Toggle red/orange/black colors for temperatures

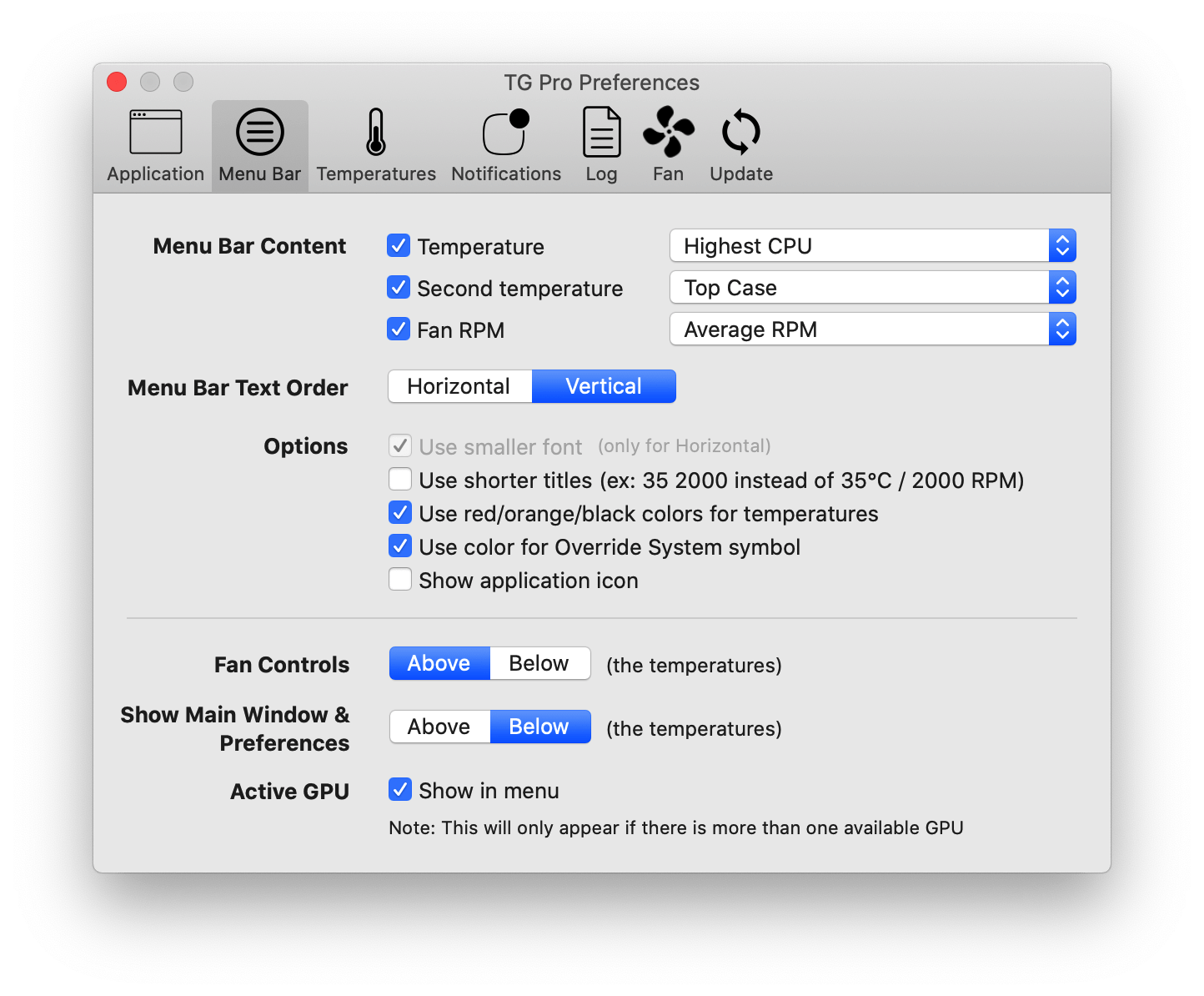point(400,513)
